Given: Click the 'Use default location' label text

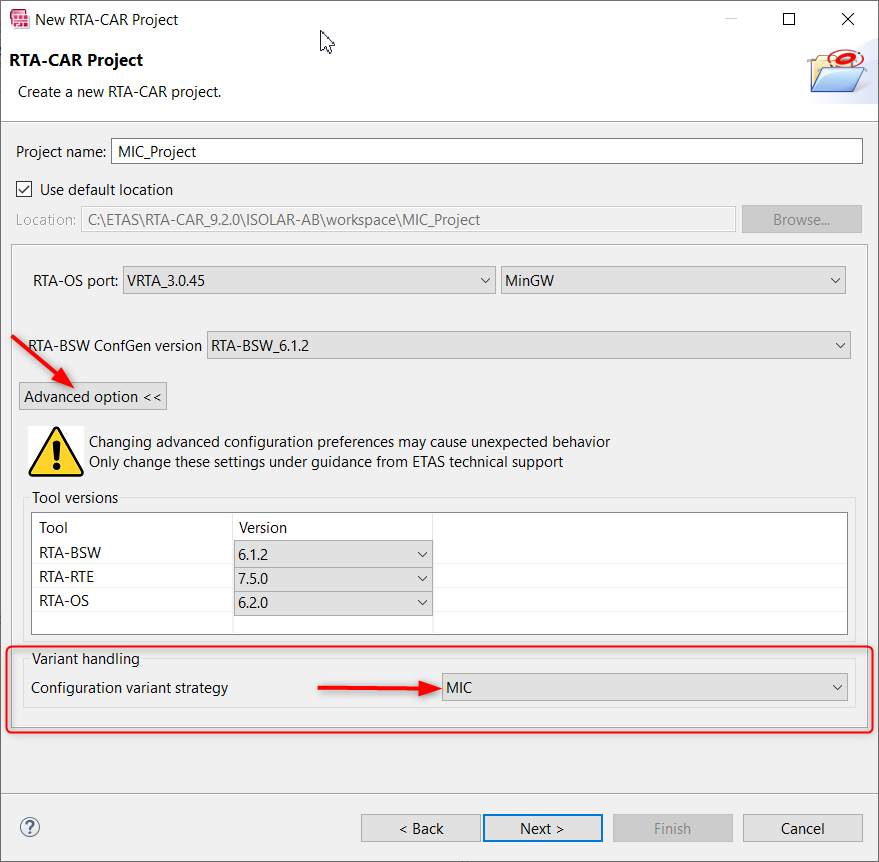Looking at the screenshot, I should (107, 189).
